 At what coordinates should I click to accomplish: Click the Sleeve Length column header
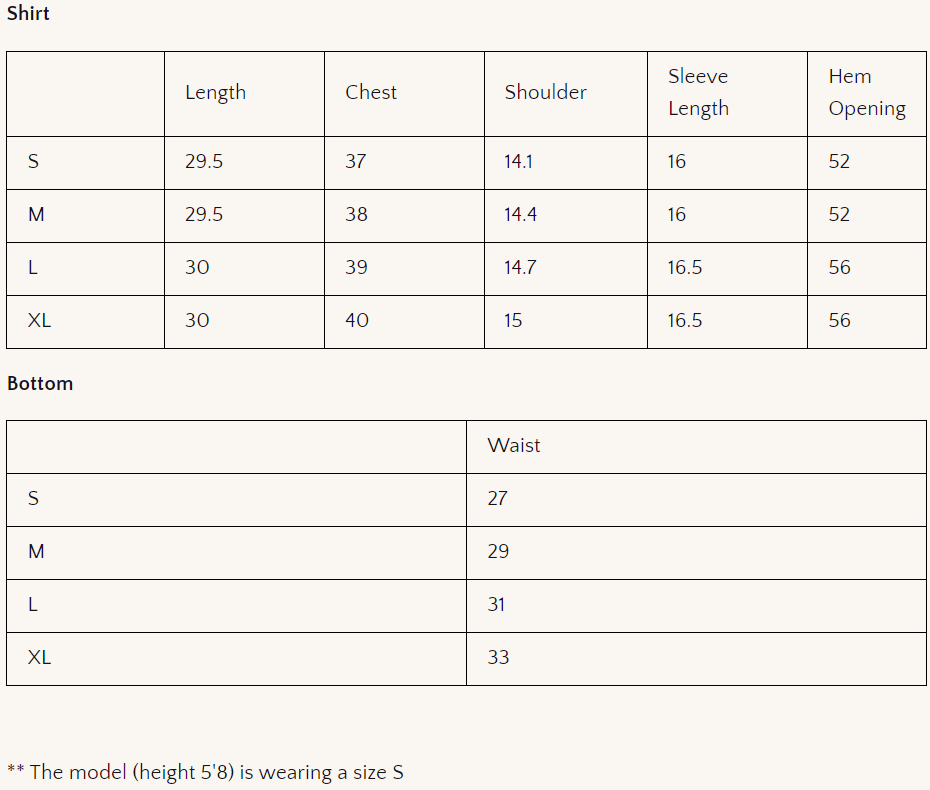coord(698,92)
